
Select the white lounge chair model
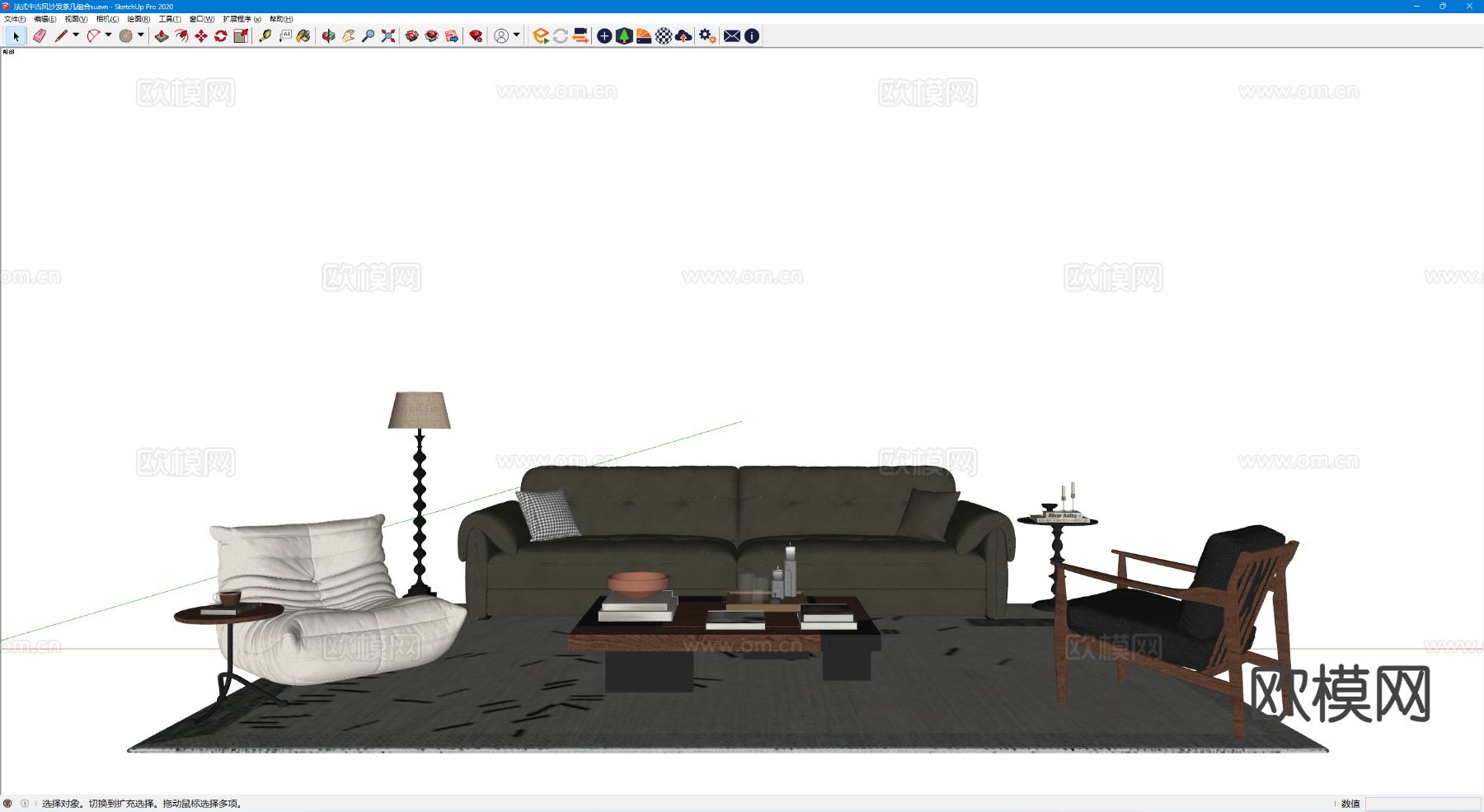[x=338, y=602]
